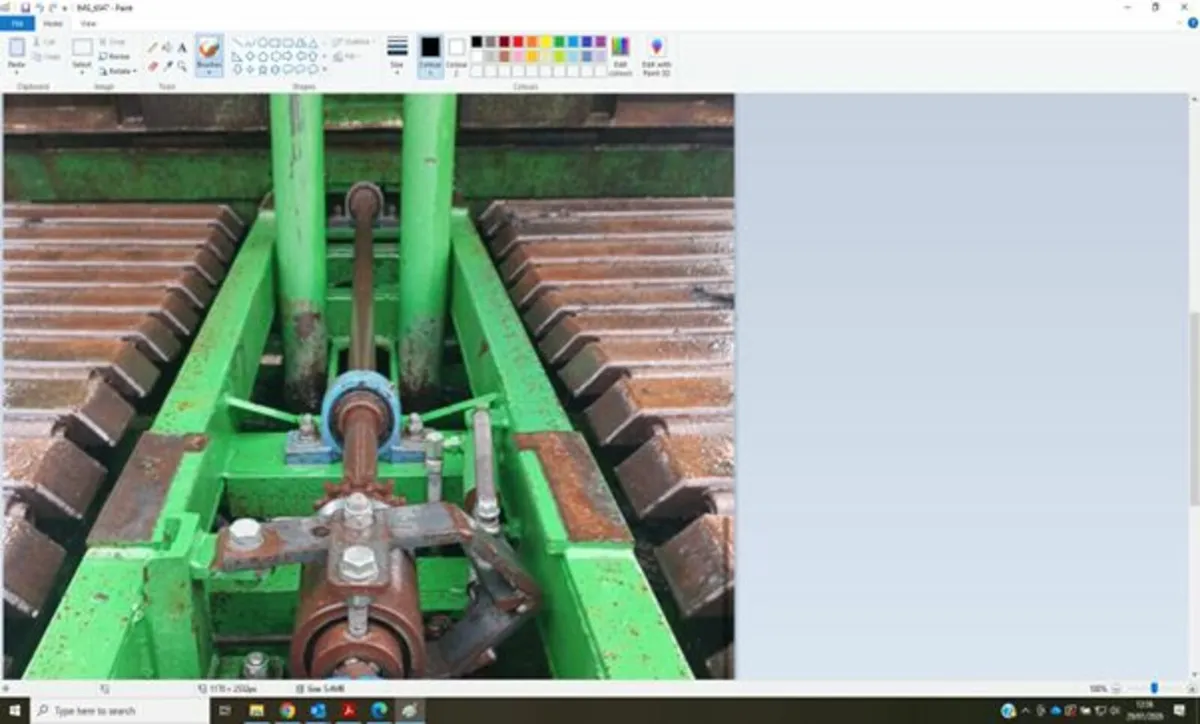The height and width of the screenshot is (724, 1200).
Task: Open the Size dropdown
Action: (396, 55)
